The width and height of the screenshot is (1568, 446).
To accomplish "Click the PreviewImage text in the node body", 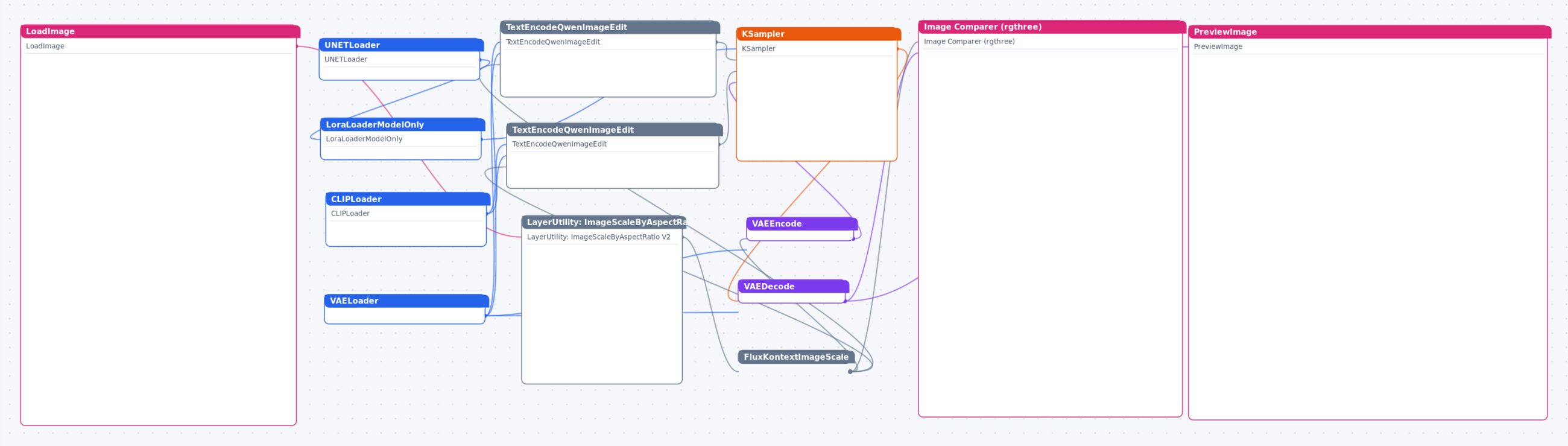I will coord(1218,47).
